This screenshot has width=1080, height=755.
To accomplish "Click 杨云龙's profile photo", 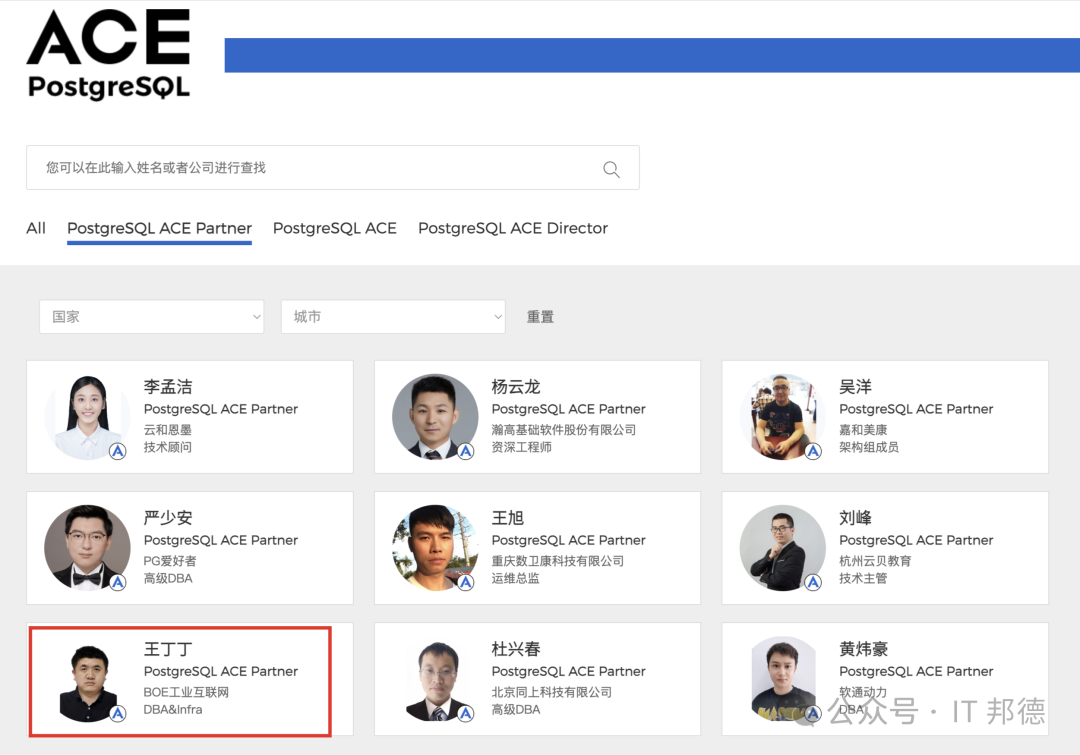I will 435,417.
